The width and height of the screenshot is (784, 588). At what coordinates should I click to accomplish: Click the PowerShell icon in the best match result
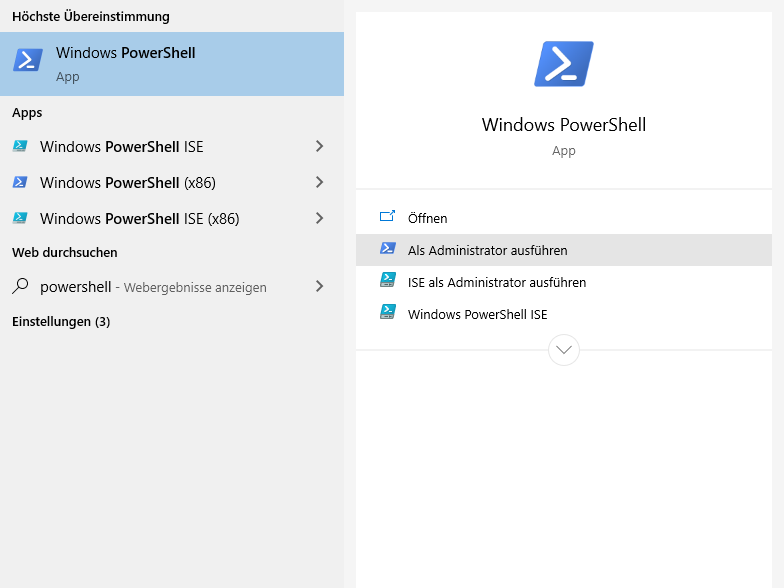click(28, 60)
